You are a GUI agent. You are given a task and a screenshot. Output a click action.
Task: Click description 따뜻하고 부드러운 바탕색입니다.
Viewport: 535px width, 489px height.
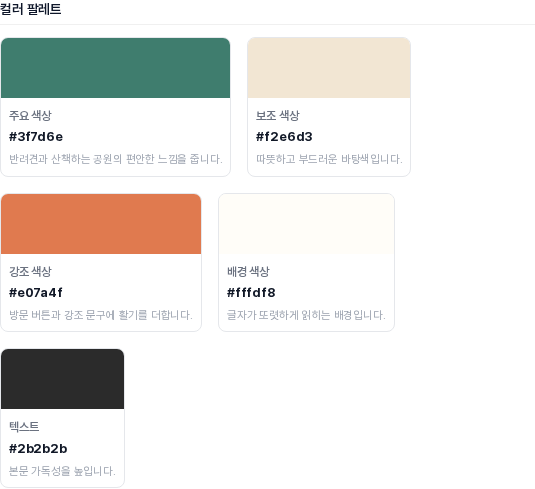coord(329,159)
